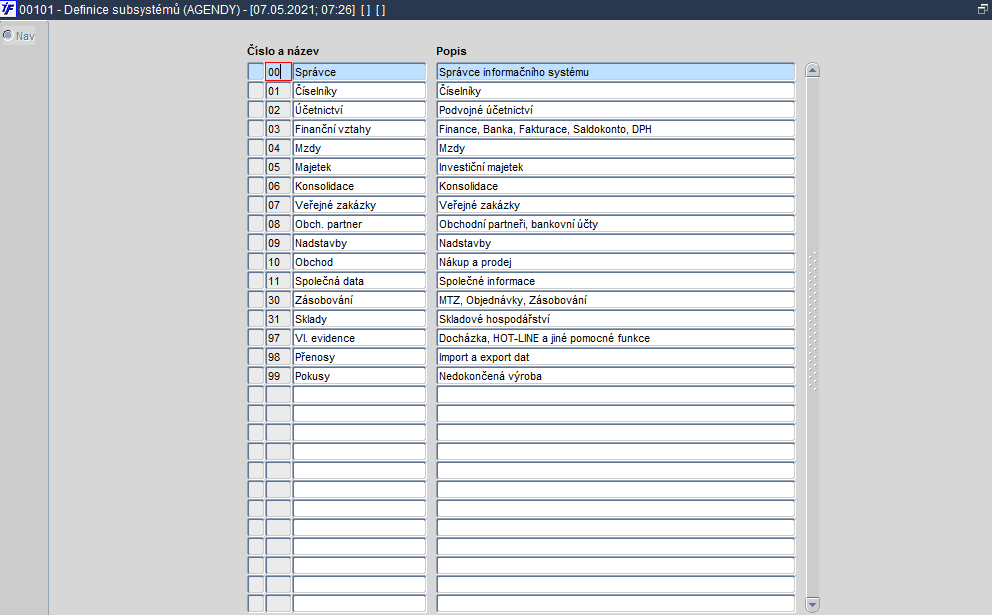Click the name field Obch. partner
This screenshot has width=992, height=615.
[359, 223]
